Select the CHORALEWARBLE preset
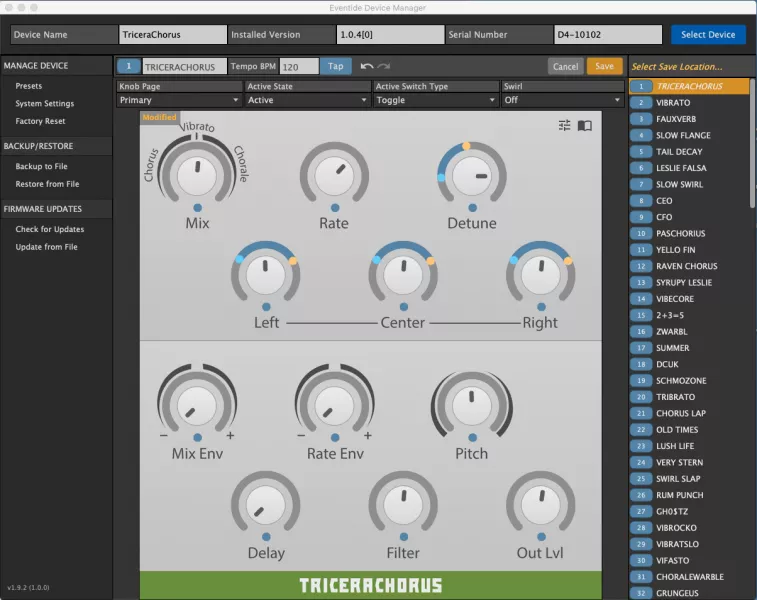 689,577
